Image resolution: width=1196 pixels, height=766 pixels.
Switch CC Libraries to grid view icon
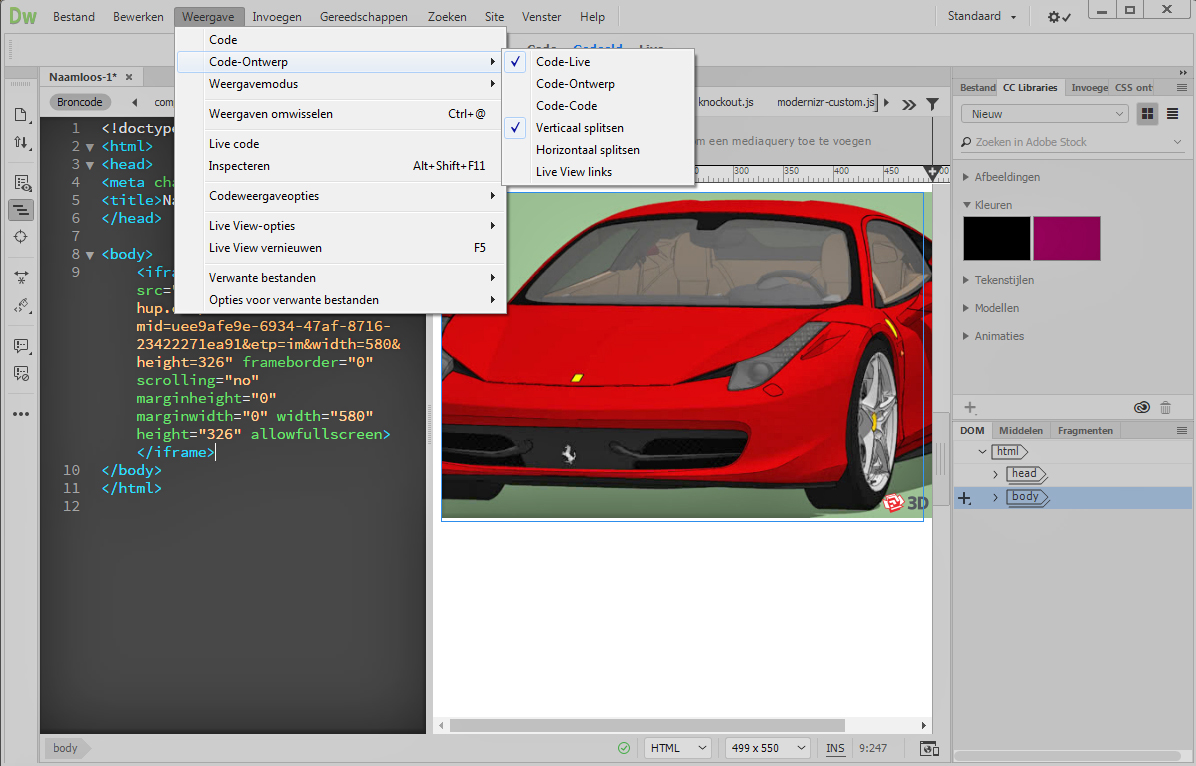(x=1147, y=114)
